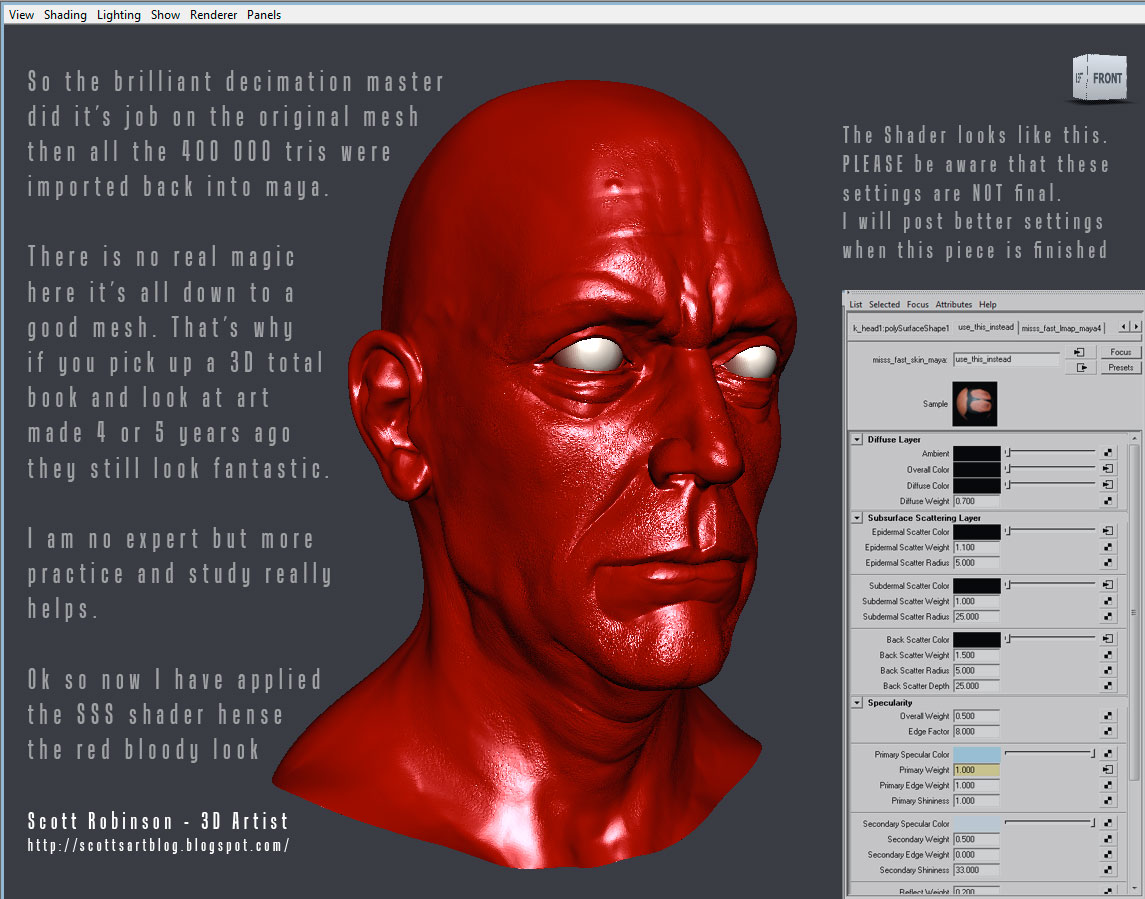
Task: Click the Epidermal Scatter Weight map button
Action: [1108, 547]
